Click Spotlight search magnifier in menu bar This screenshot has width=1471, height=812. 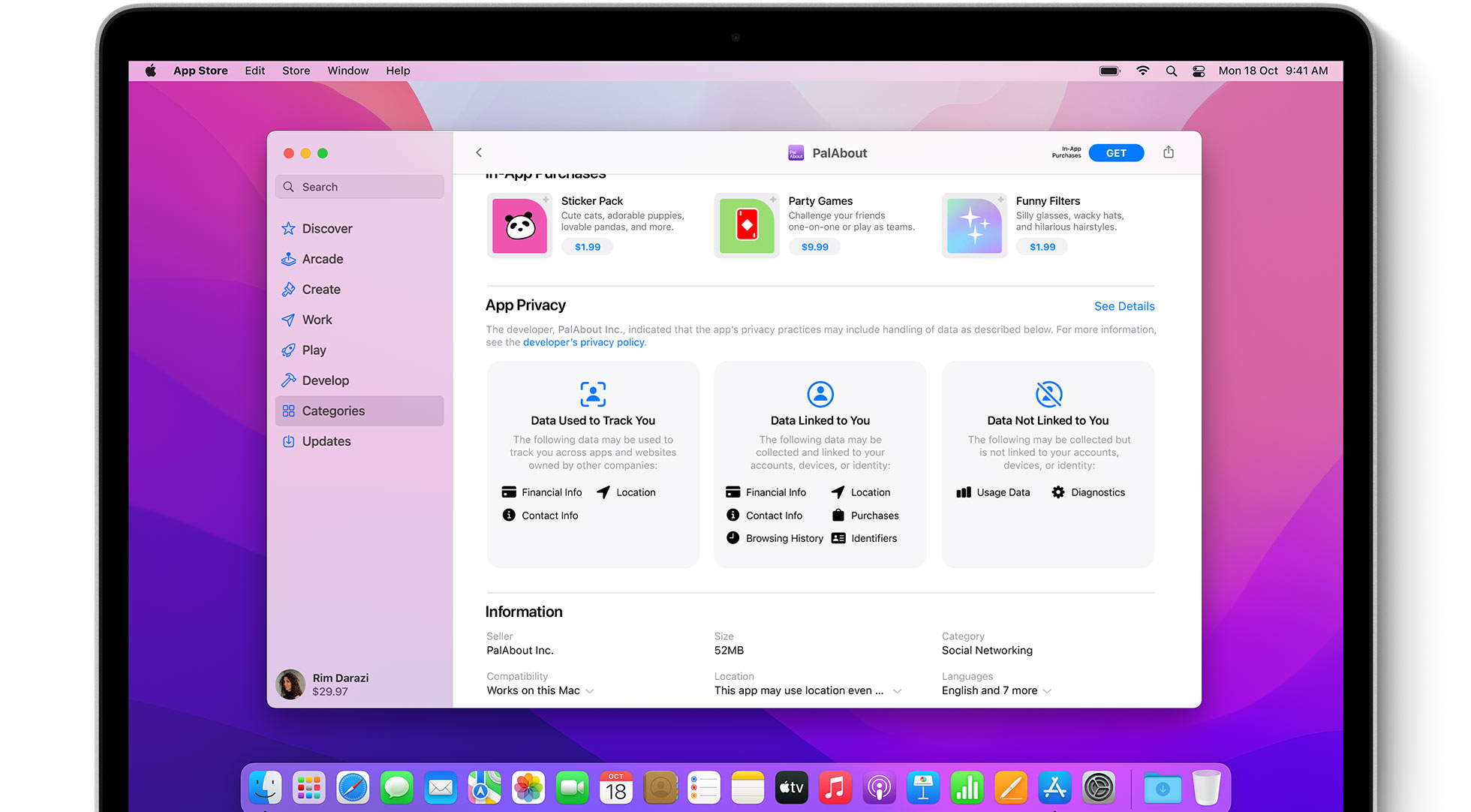point(1171,71)
